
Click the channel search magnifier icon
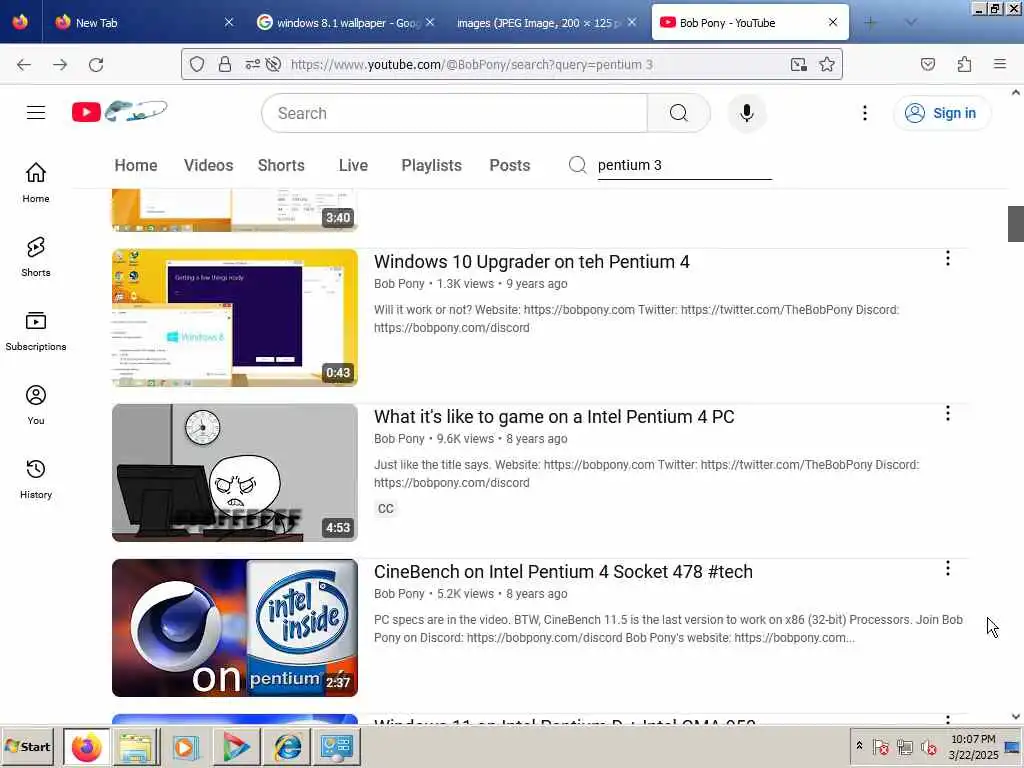(x=577, y=165)
